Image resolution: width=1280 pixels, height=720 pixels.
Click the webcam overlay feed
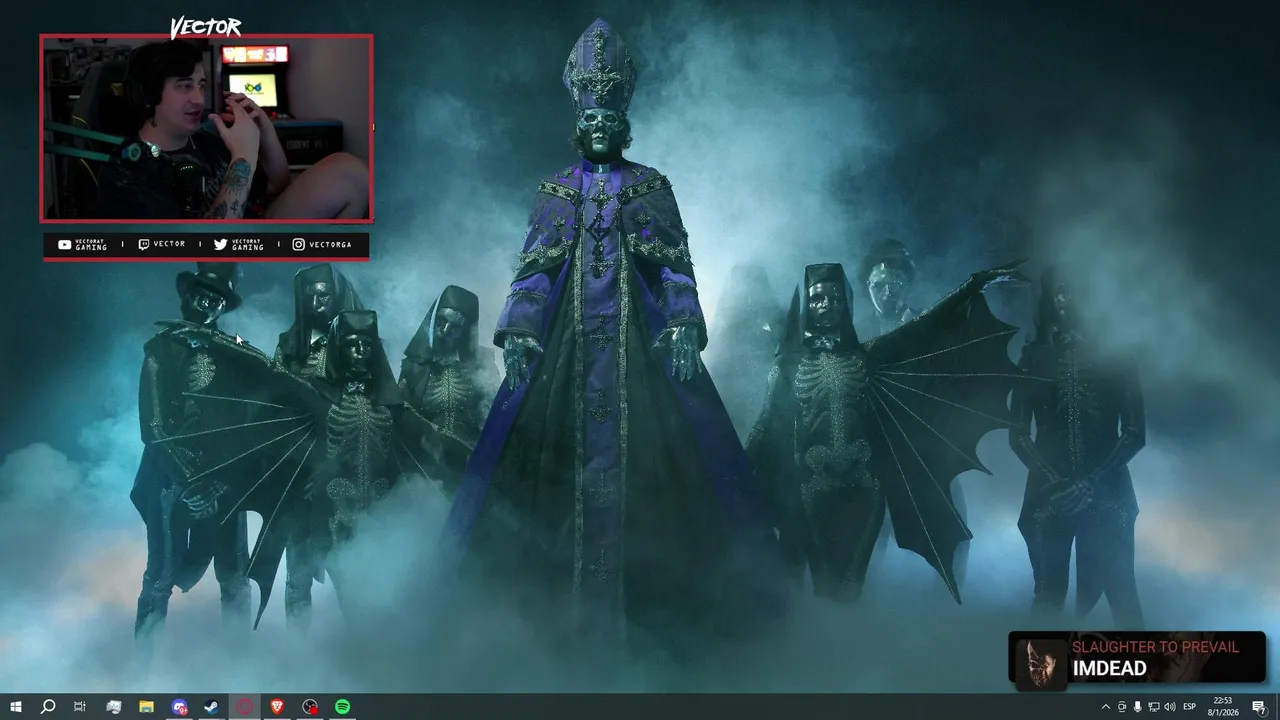click(206, 128)
